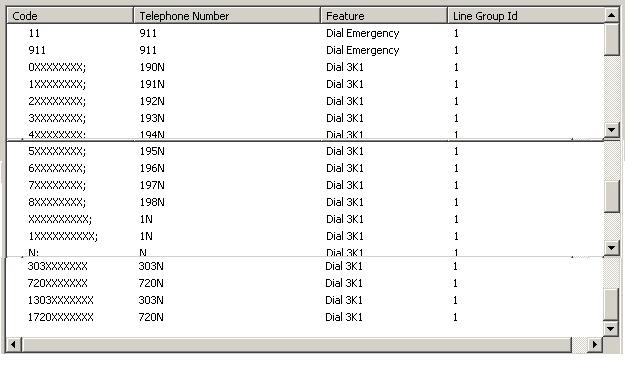Click the bottom panel scroll down arrow
Screen dimensions: 625x384
[x=611, y=329]
